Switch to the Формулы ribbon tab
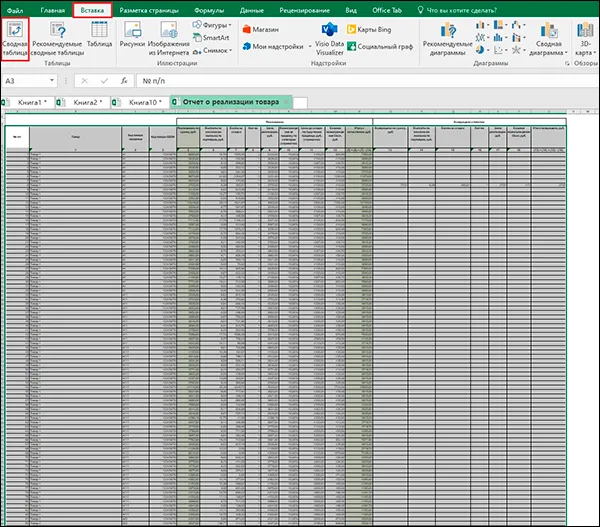Screen dimensions: 600x527 pyautogui.click(x=209, y=9)
